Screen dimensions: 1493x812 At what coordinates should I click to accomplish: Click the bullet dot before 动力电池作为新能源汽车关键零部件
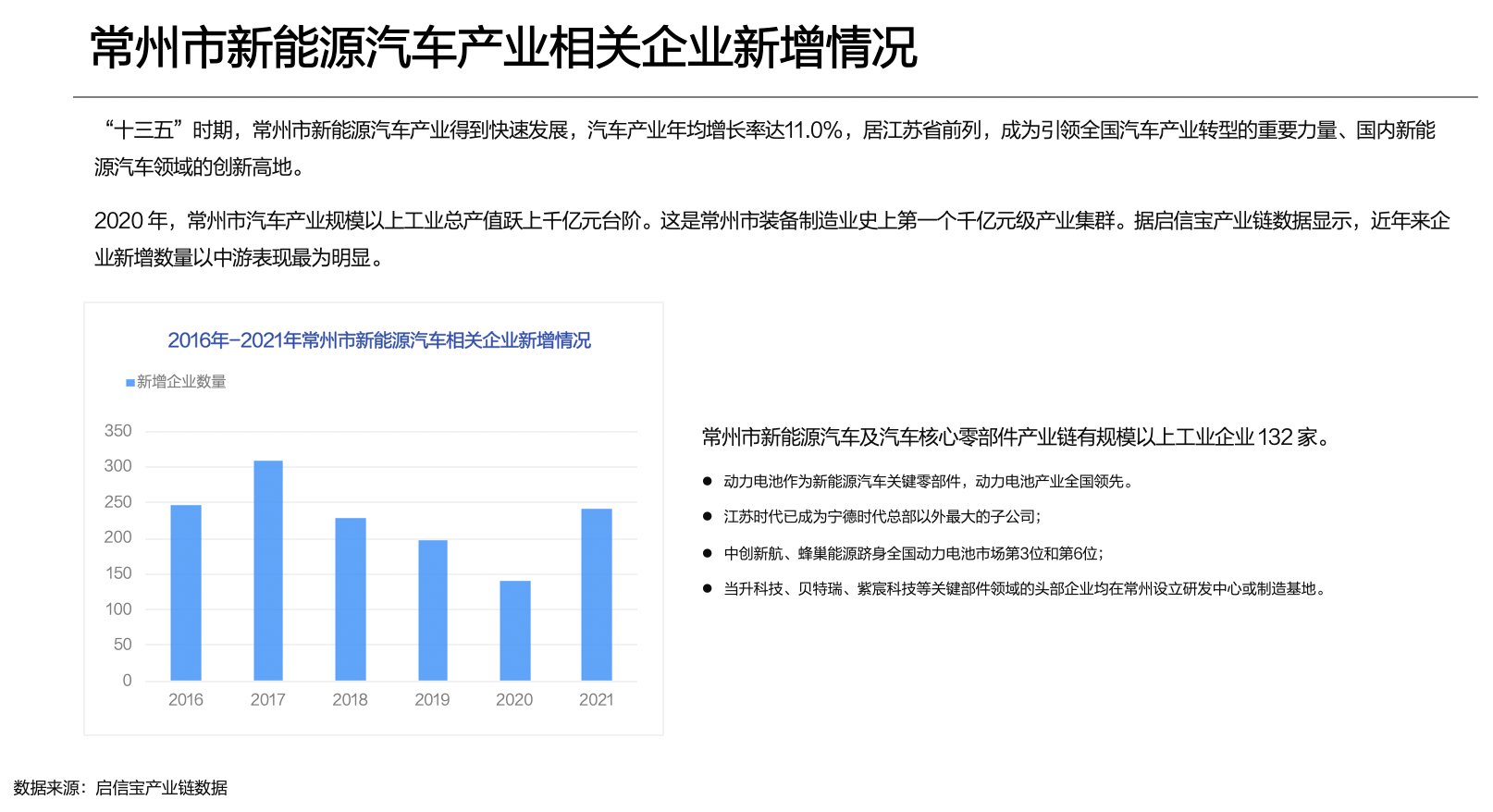(x=707, y=481)
